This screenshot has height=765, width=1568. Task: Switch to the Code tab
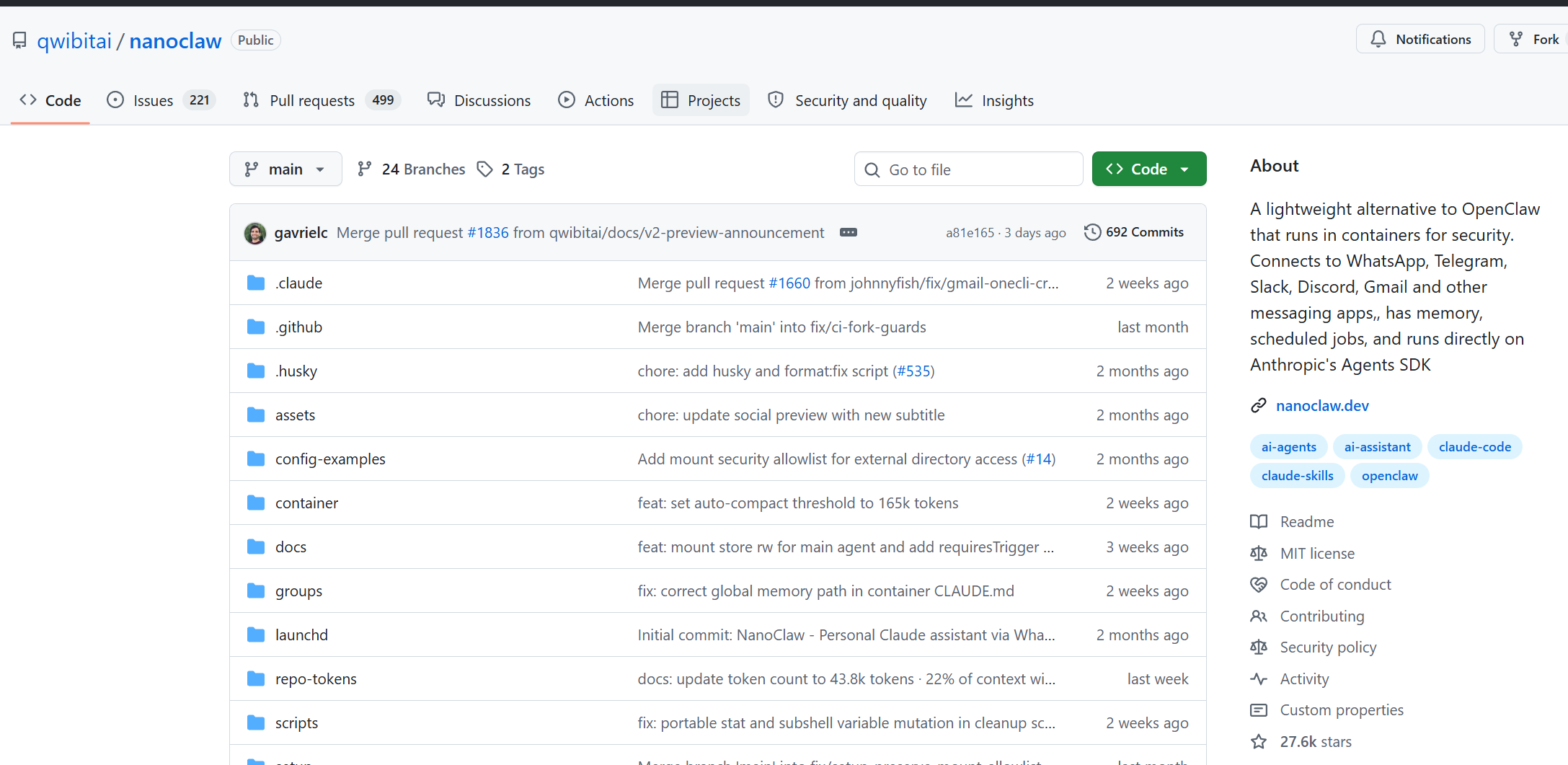click(x=50, y=100)
